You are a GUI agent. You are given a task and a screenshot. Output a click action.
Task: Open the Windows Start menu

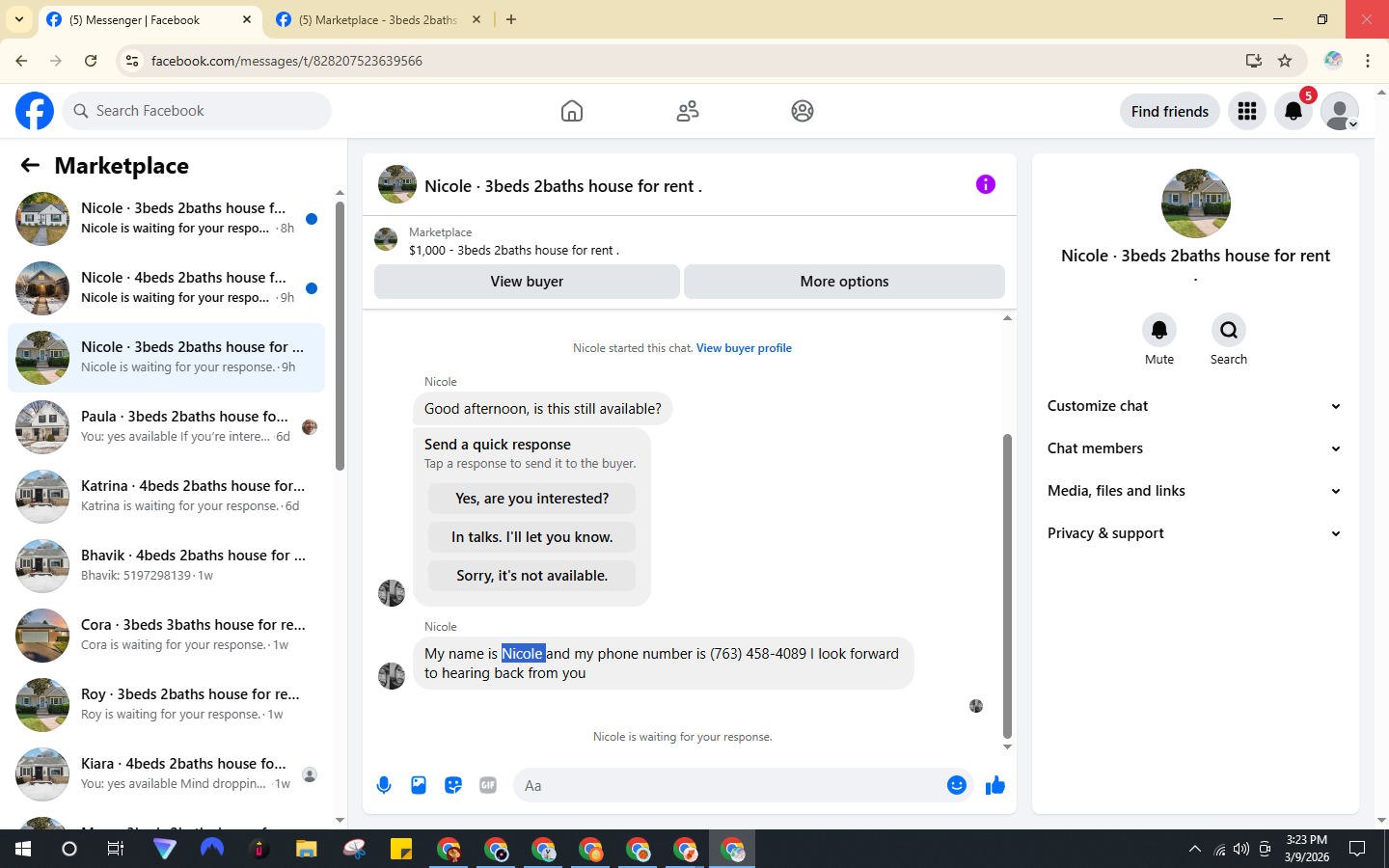(x=23, y=849)
